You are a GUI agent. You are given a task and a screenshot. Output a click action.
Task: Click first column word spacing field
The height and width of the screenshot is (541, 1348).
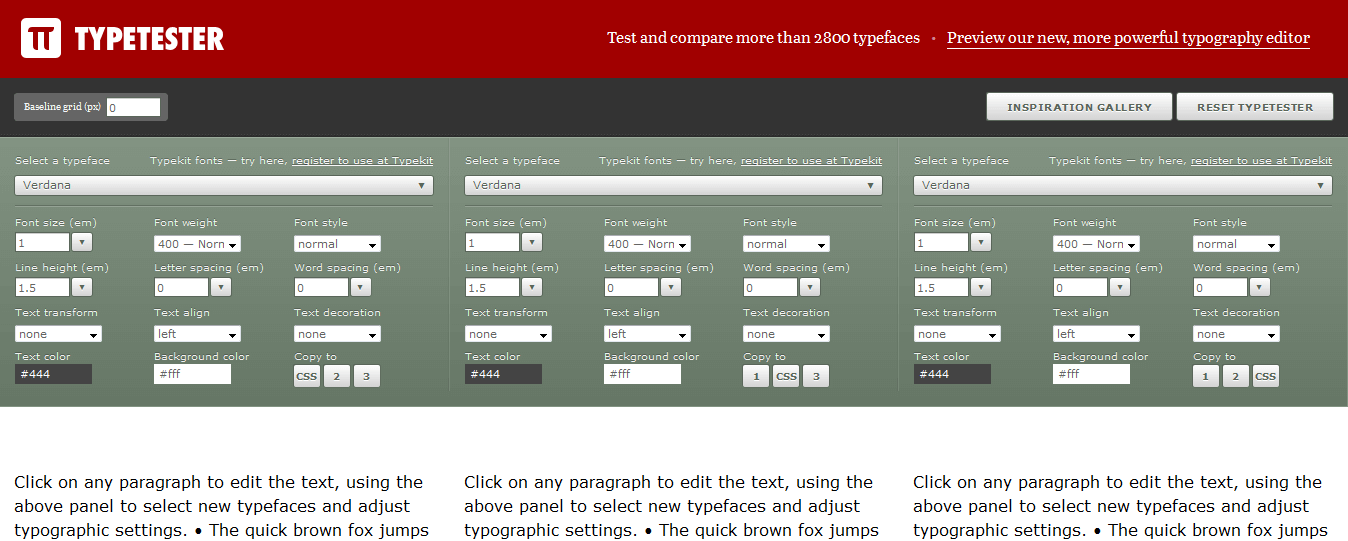pos(321,287)
